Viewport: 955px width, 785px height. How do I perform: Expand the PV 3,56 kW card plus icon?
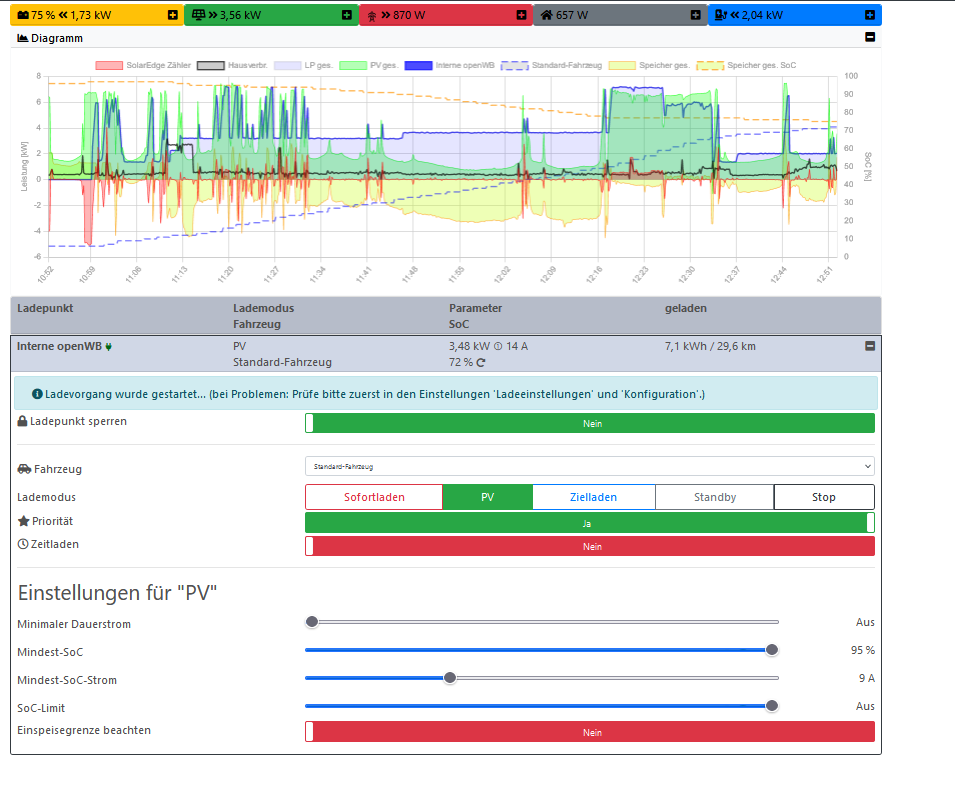[x=347, y=15]
